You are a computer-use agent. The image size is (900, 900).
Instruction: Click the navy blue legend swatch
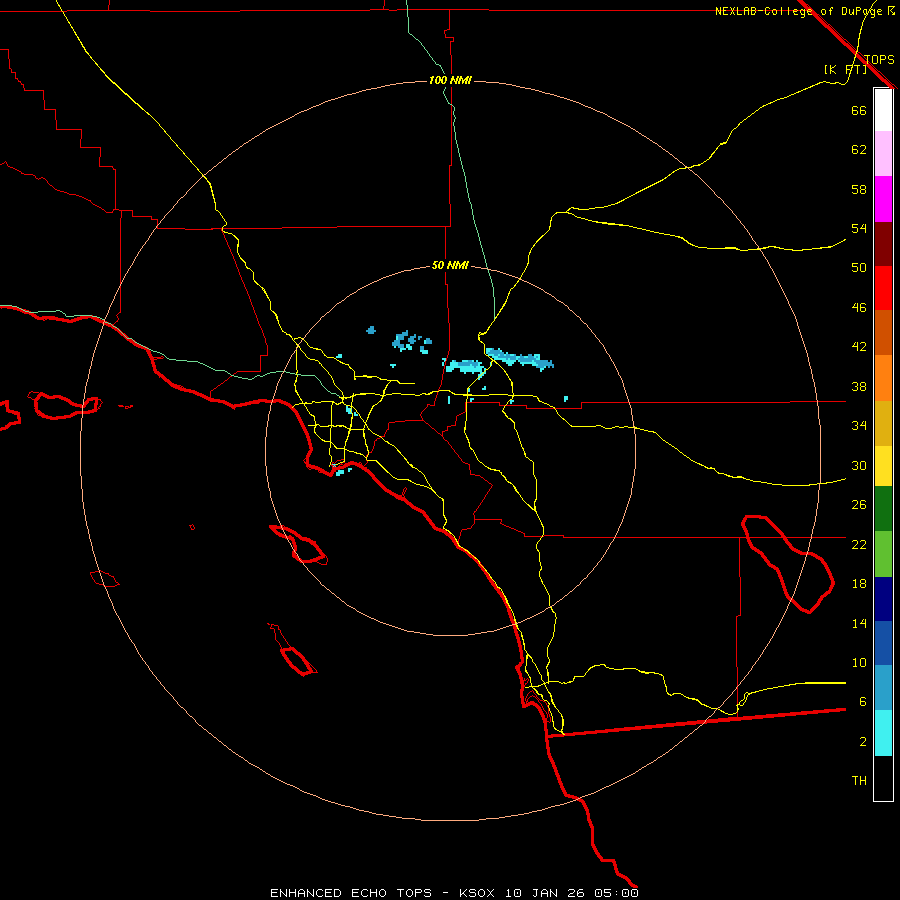[x=883, y=599]
